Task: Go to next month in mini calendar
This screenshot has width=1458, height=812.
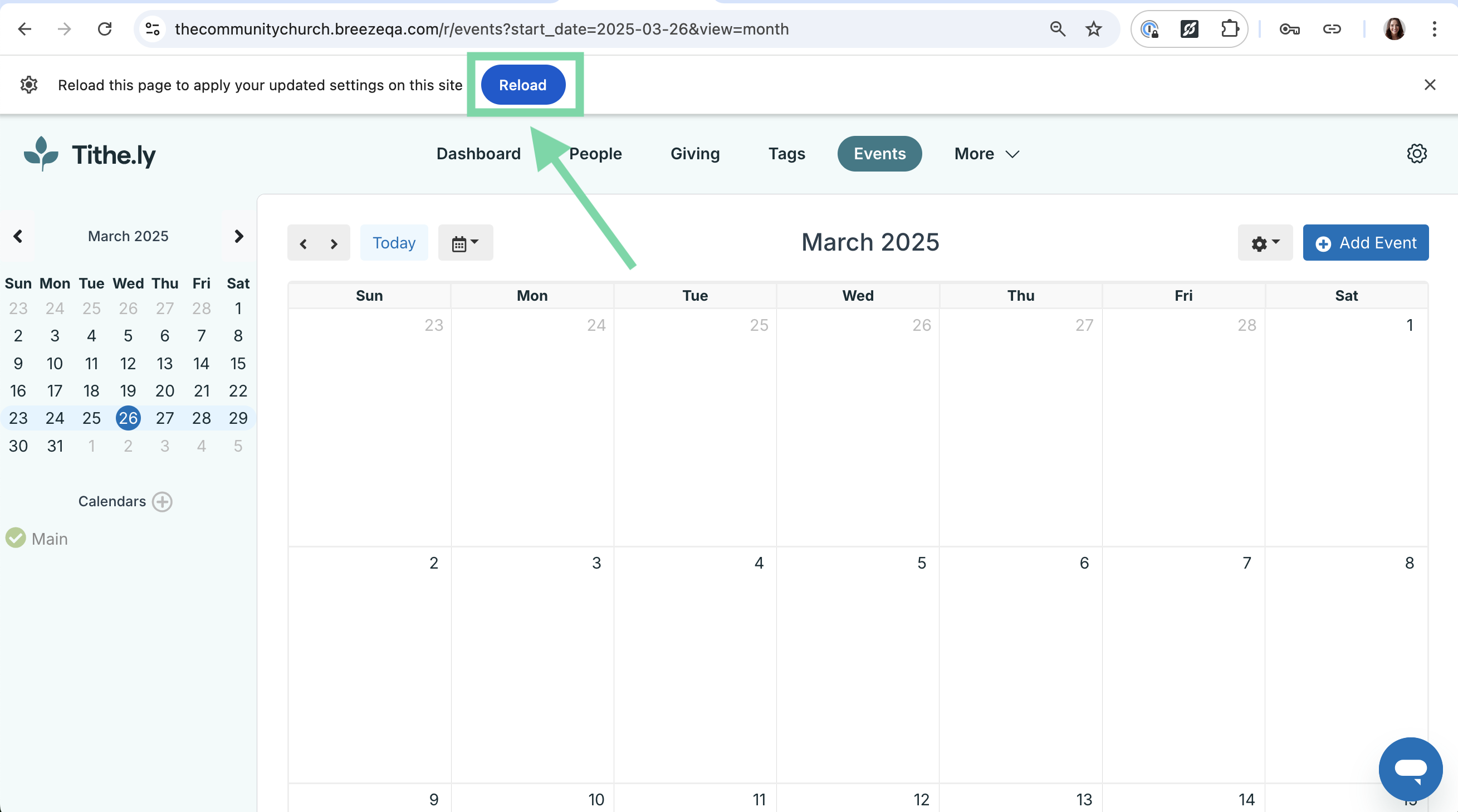Action: (238, 236)
